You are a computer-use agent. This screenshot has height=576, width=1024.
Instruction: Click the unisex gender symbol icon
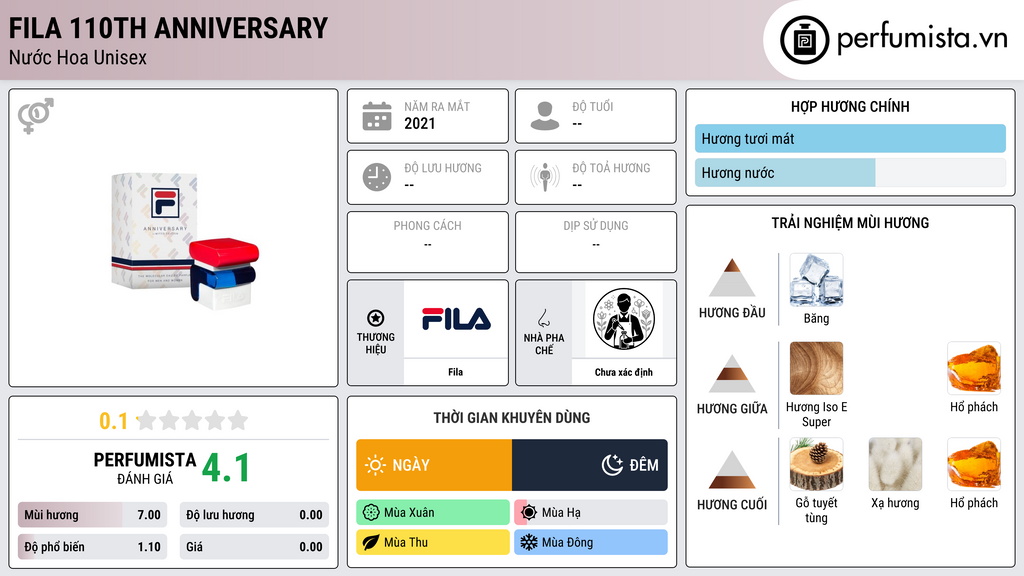(36, 116)
